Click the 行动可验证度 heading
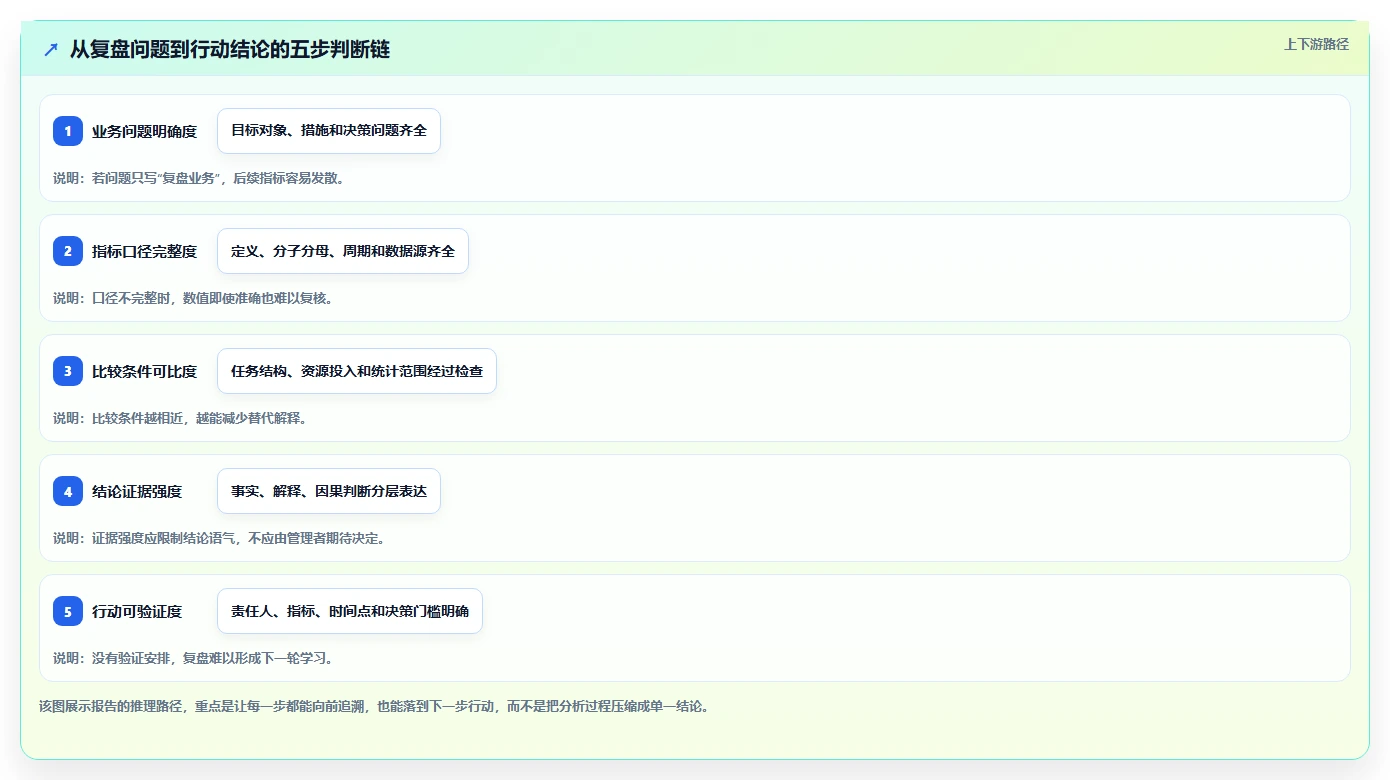This screenshot has width=1390, height=780. (137, 611)
